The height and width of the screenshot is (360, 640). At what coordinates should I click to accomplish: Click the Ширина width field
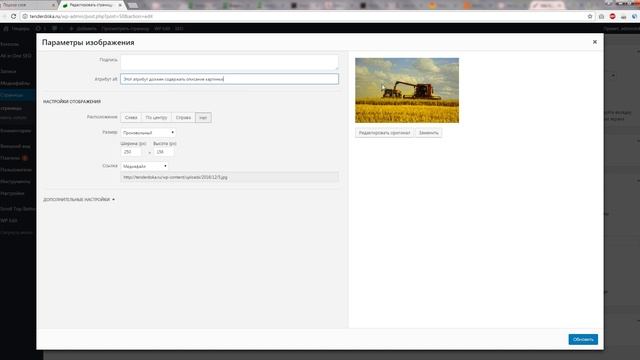point(131,152)
